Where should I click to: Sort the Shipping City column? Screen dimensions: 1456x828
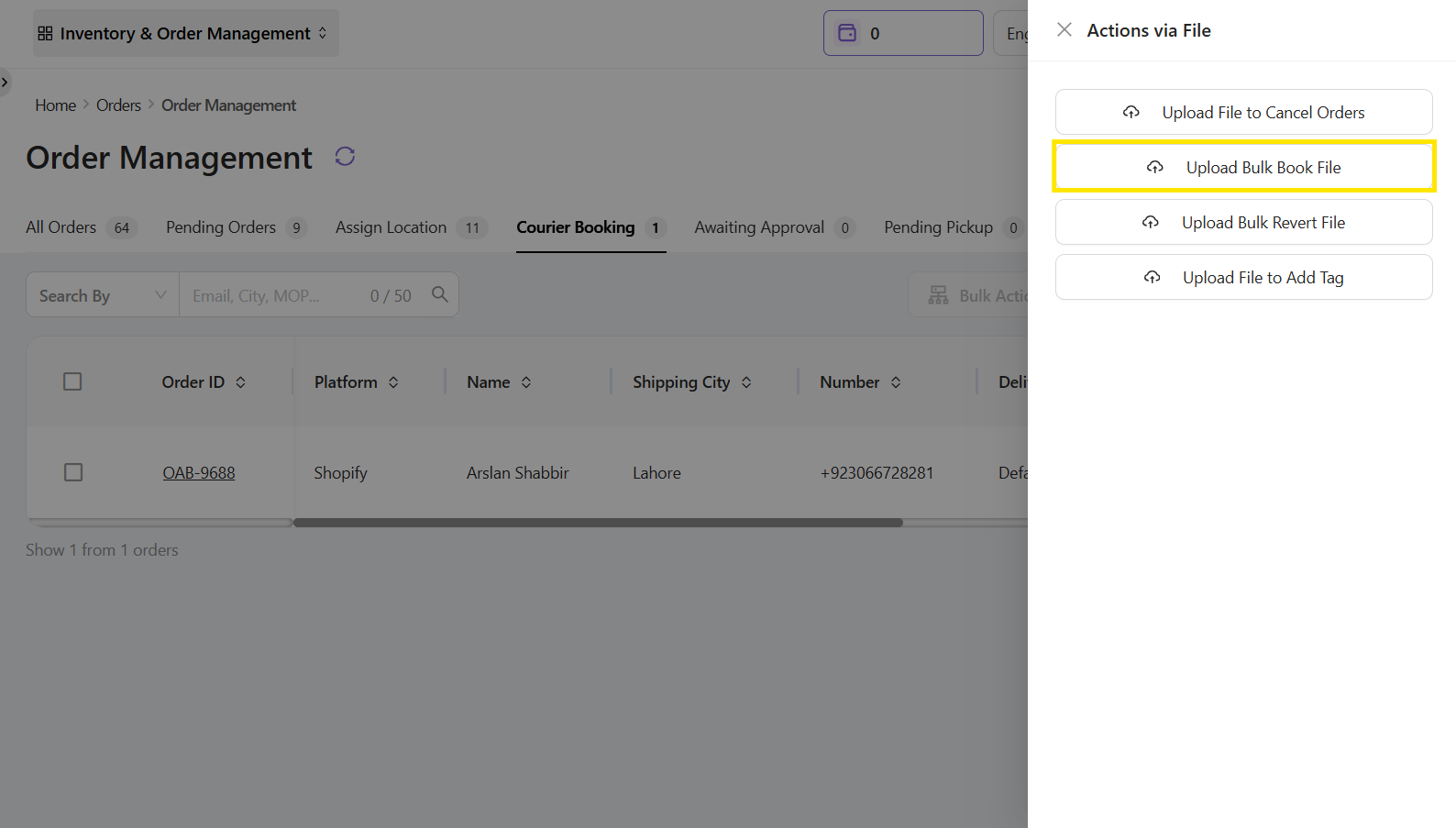pos(746,382)
